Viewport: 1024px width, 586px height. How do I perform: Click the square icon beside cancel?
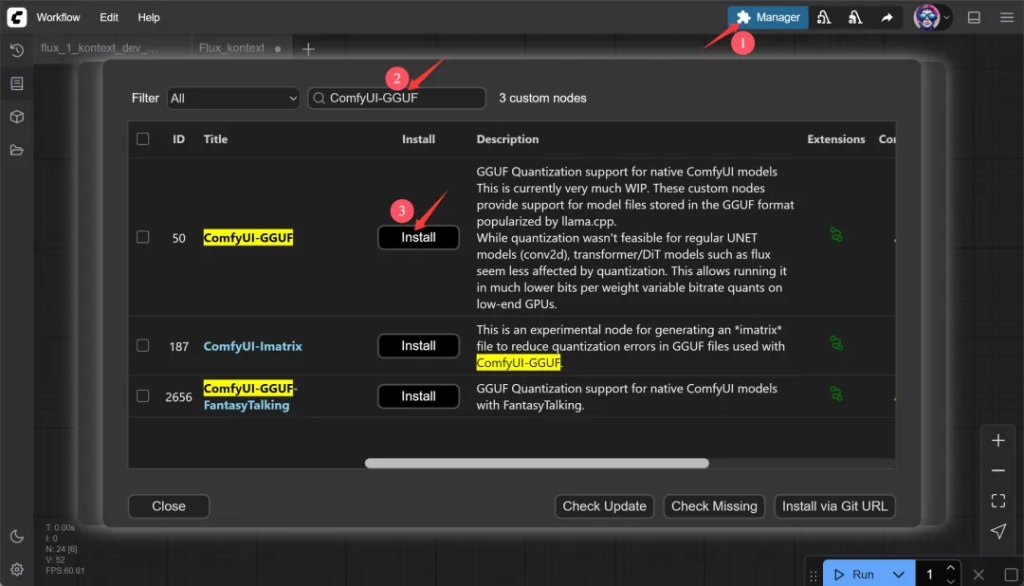pyautogui.click(x=1010, y=575)
